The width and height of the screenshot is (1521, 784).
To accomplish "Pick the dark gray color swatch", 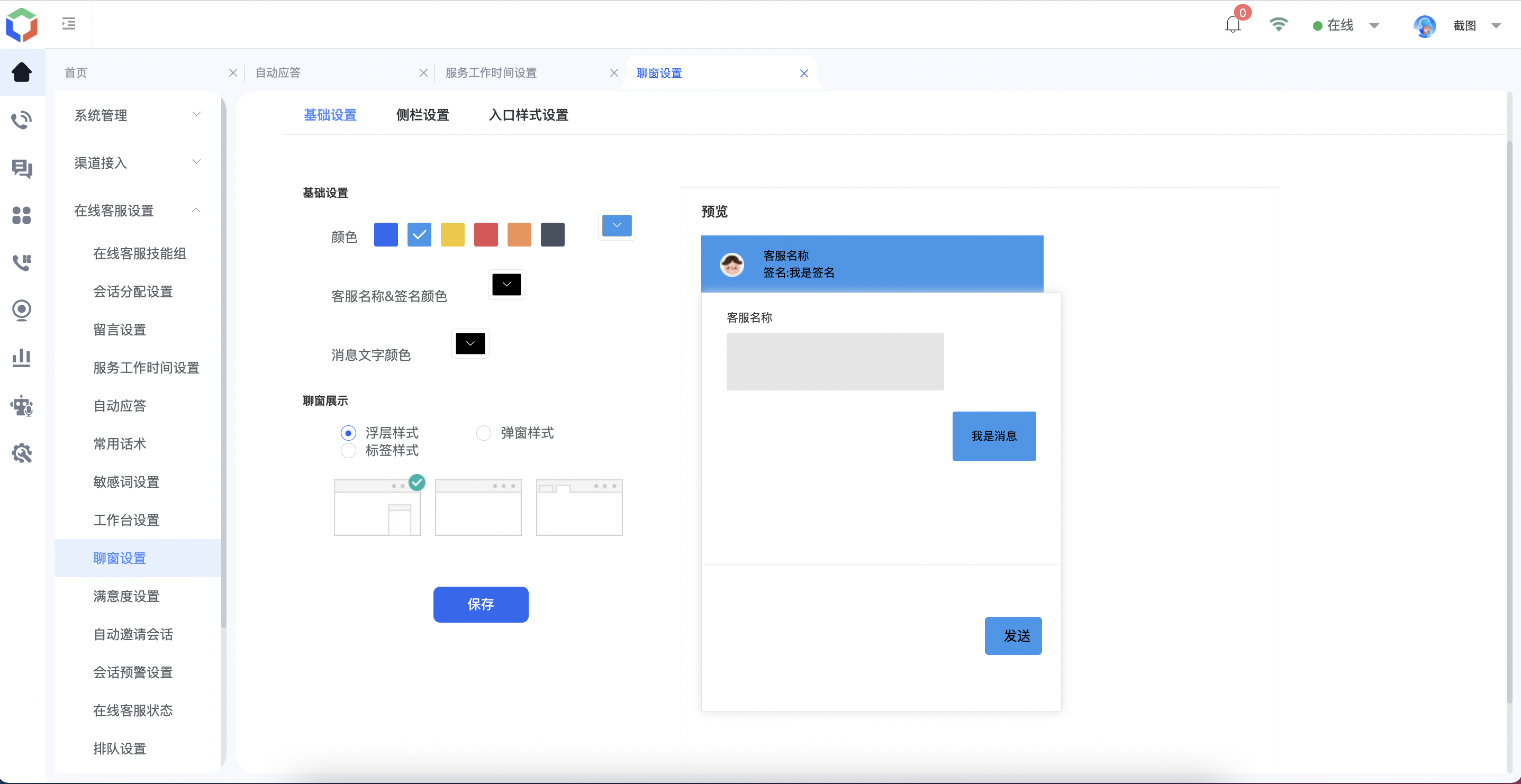I will coord(553,234).
